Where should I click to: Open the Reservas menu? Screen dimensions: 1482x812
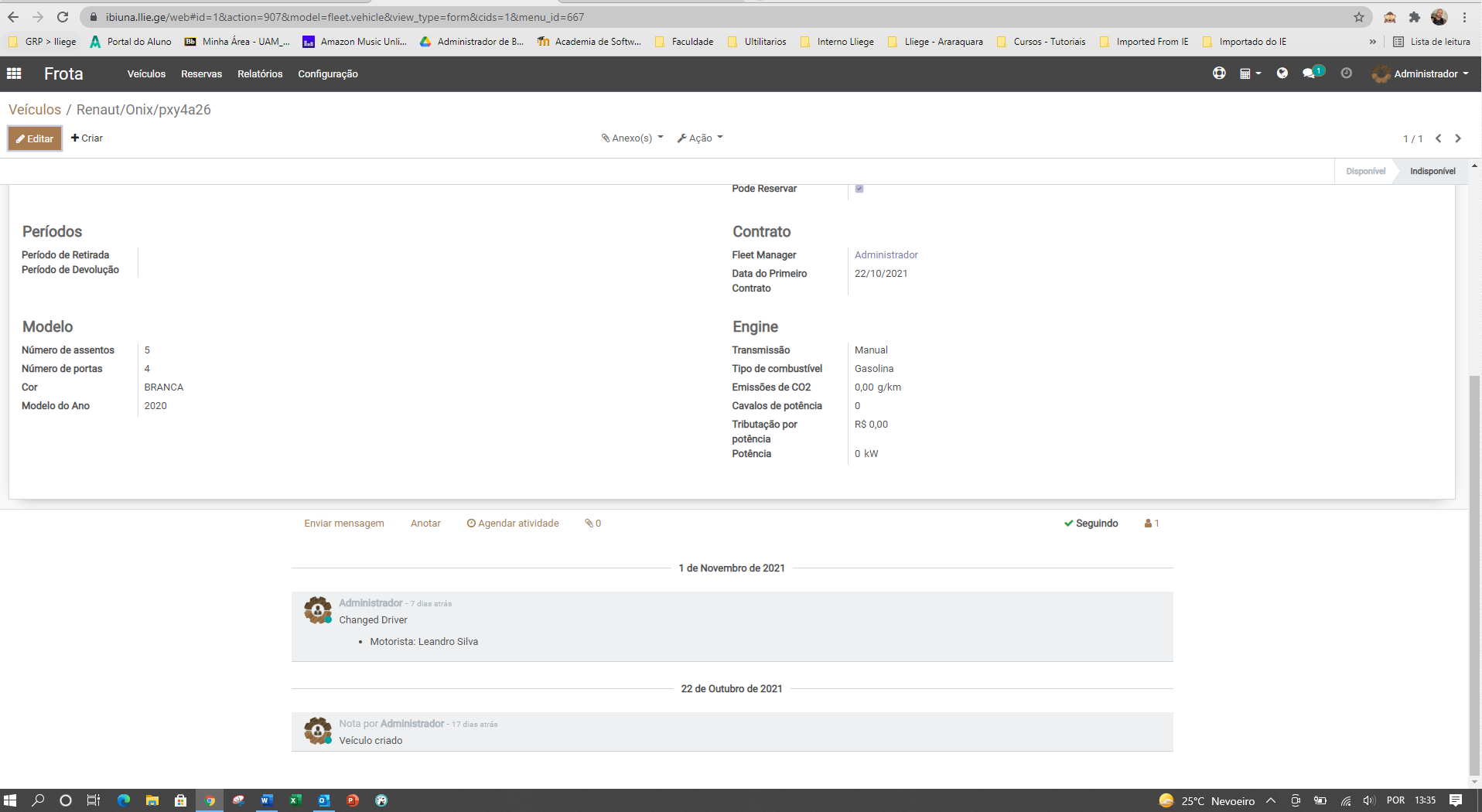click(x=201, y=74)
